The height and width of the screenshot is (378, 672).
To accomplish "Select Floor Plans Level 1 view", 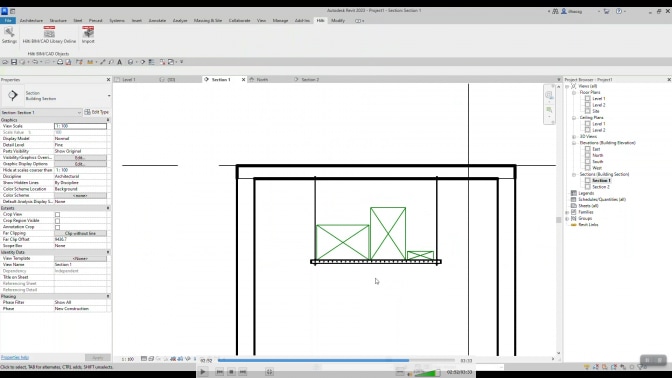I will click(599, 99).
